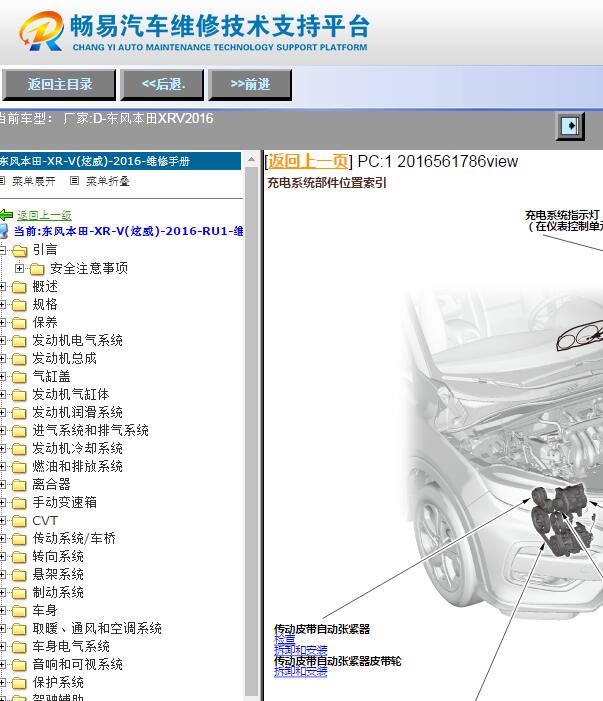Screen dimensions: 603x701
Task: Click the 安全注意事项 folder icon
Action: (37, 269)
